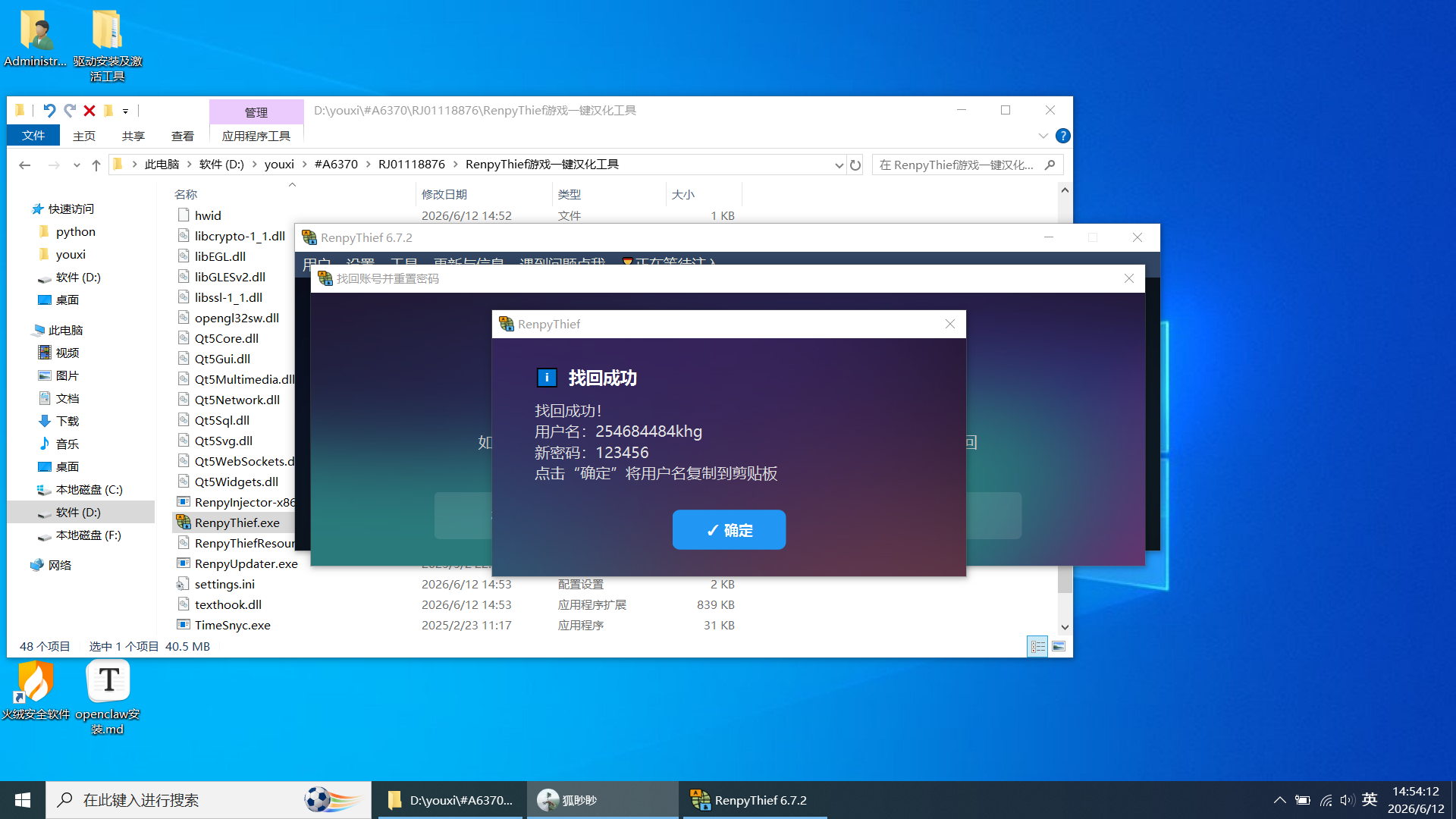Screen dimensions: 1456x819
Task: Select 本地磁盘 (F:) in navigation pane
Action: click(x=88, y=535)
